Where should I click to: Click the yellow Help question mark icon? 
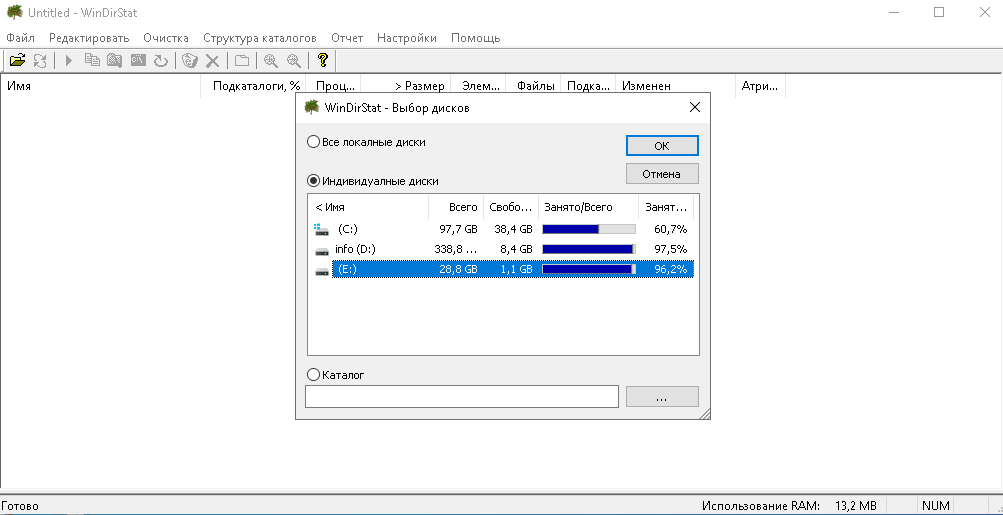coord(322,61)
